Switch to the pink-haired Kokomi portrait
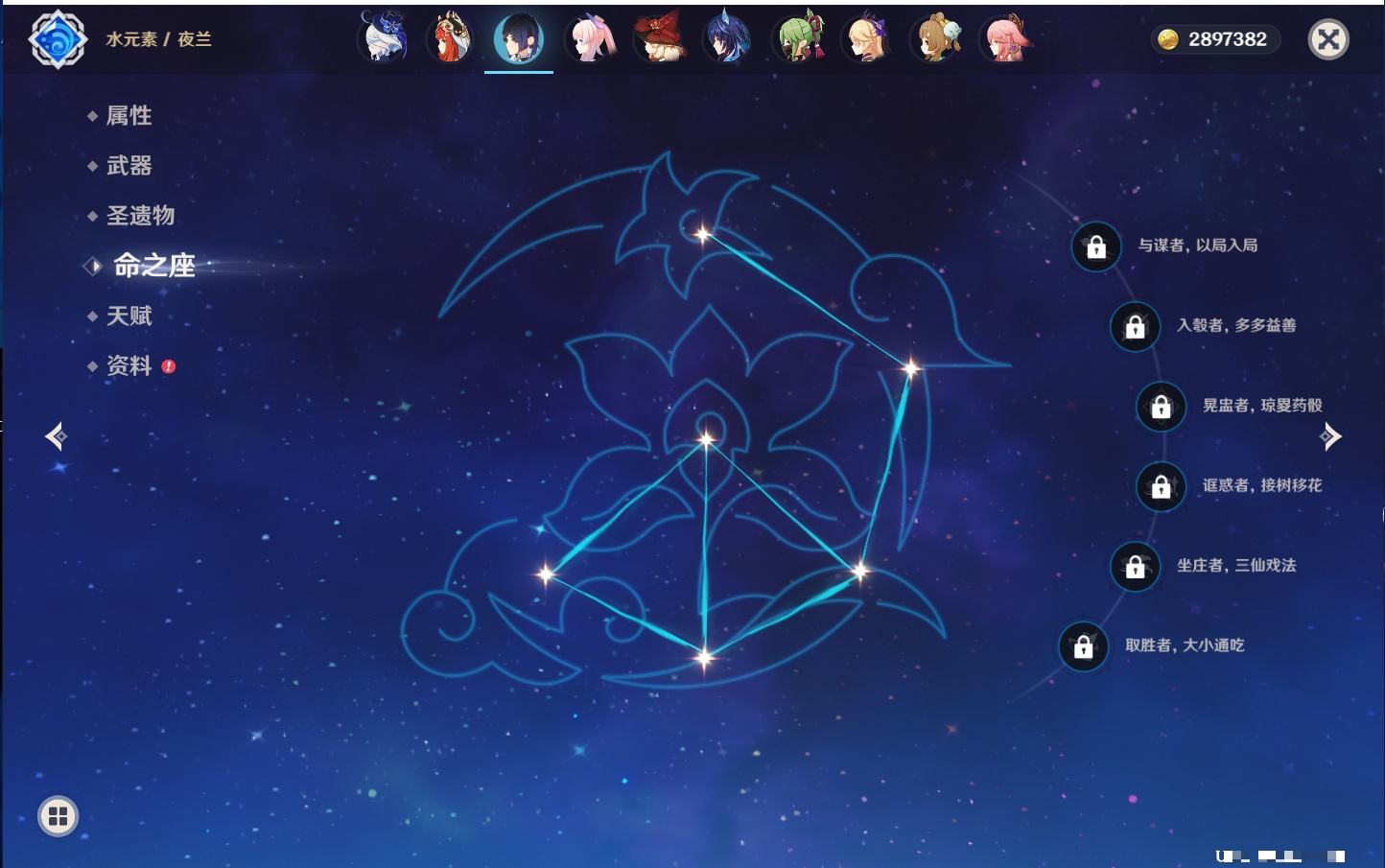Screen dimensions: 1385x868 [x=588, y=38]
